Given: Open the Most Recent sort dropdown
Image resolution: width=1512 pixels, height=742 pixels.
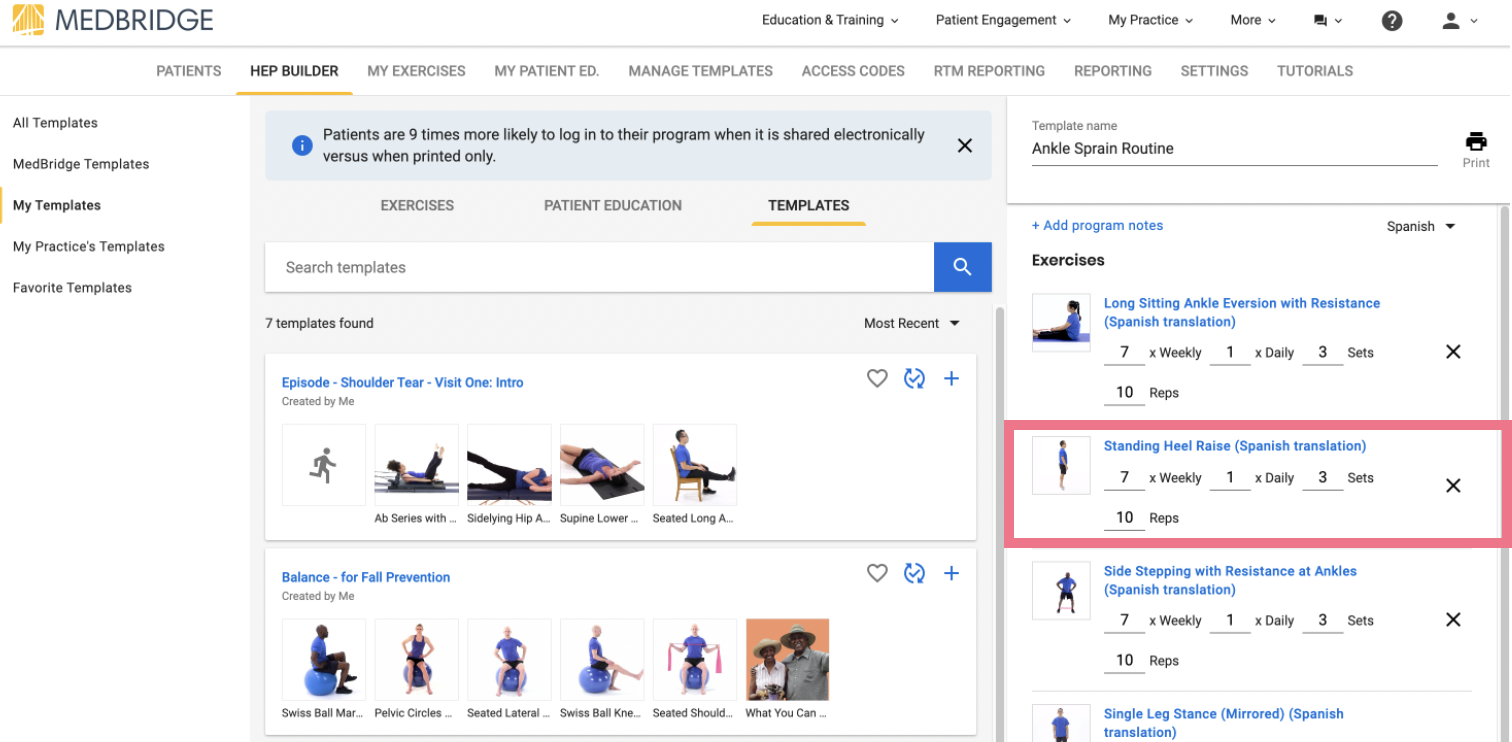Looking at the screenshot, I should [x=910, y=323].
